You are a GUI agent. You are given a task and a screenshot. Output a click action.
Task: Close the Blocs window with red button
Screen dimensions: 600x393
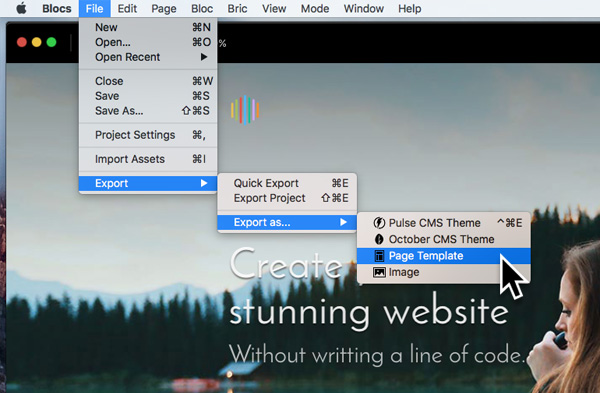click(22, 42)
